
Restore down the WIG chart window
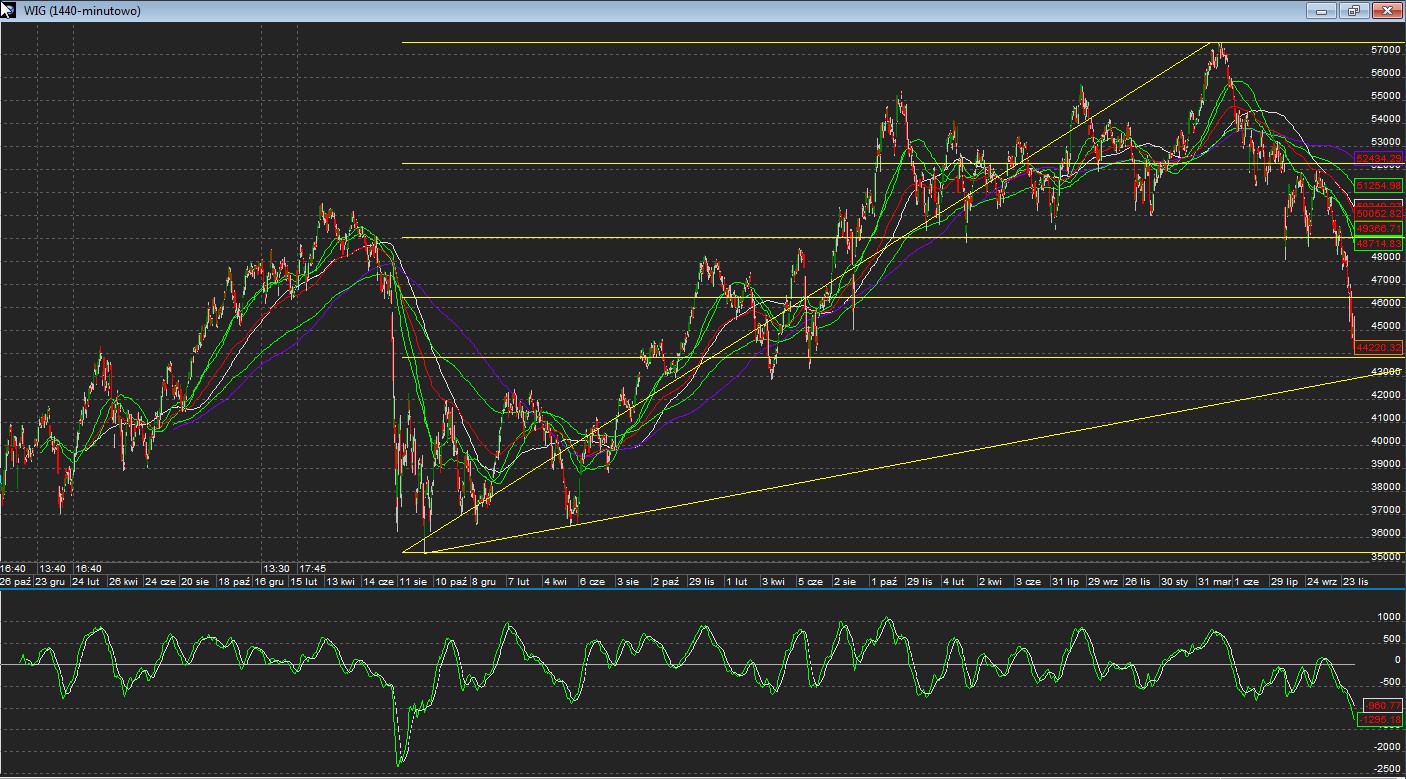(1354, 11)
